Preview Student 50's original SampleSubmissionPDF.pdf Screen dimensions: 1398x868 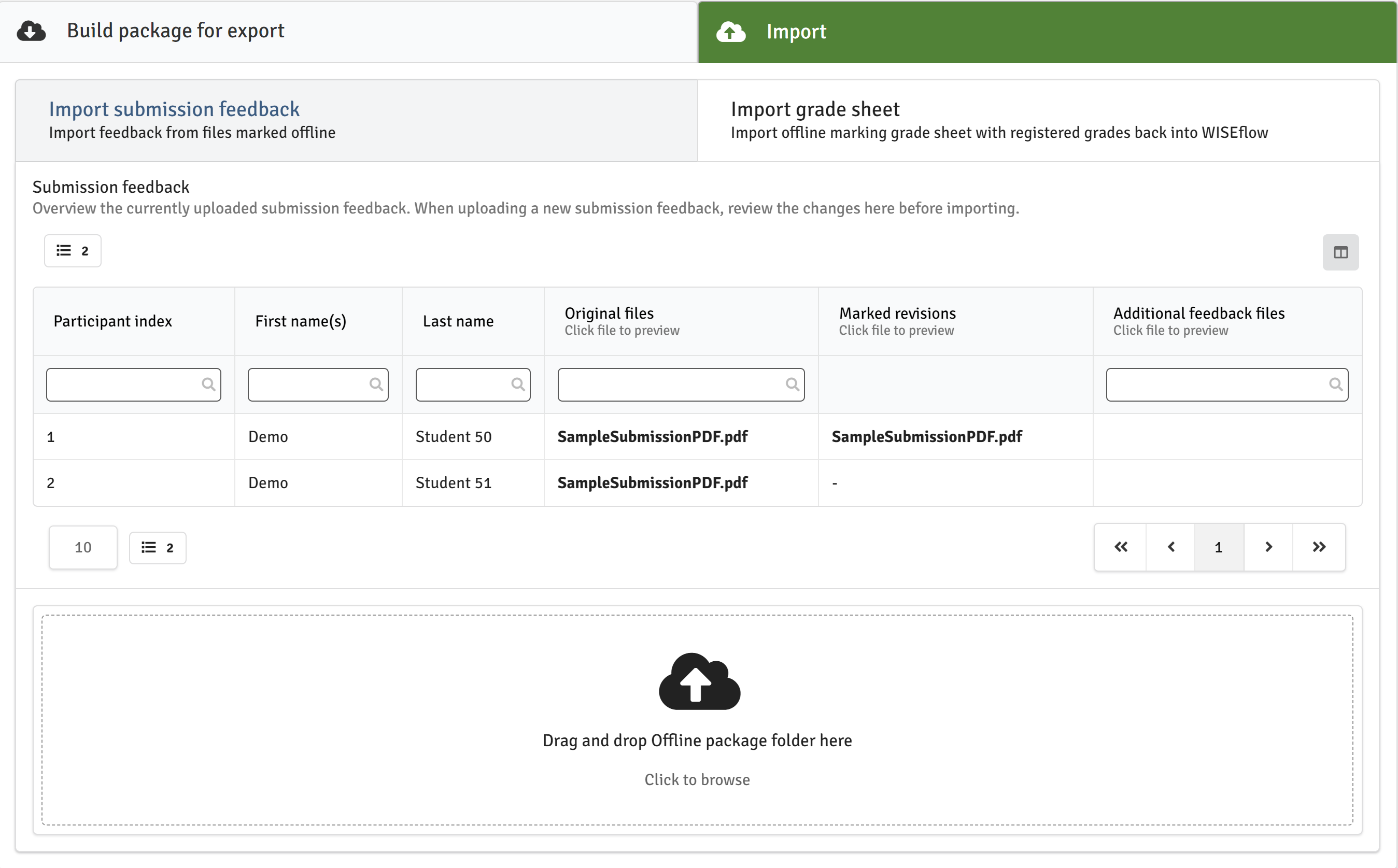(x=652, y=437)
